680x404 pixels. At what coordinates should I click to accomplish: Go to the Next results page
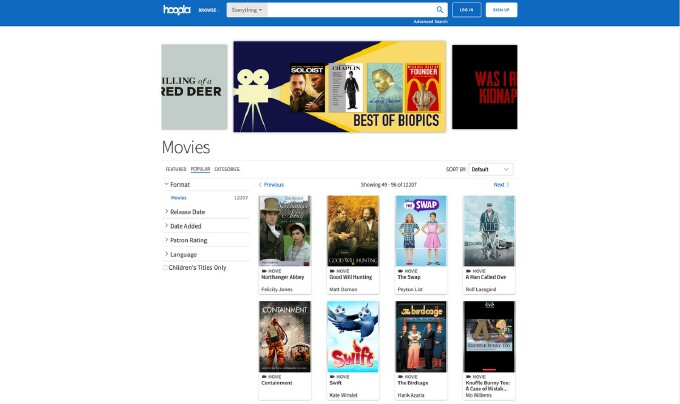click(501, 185)
